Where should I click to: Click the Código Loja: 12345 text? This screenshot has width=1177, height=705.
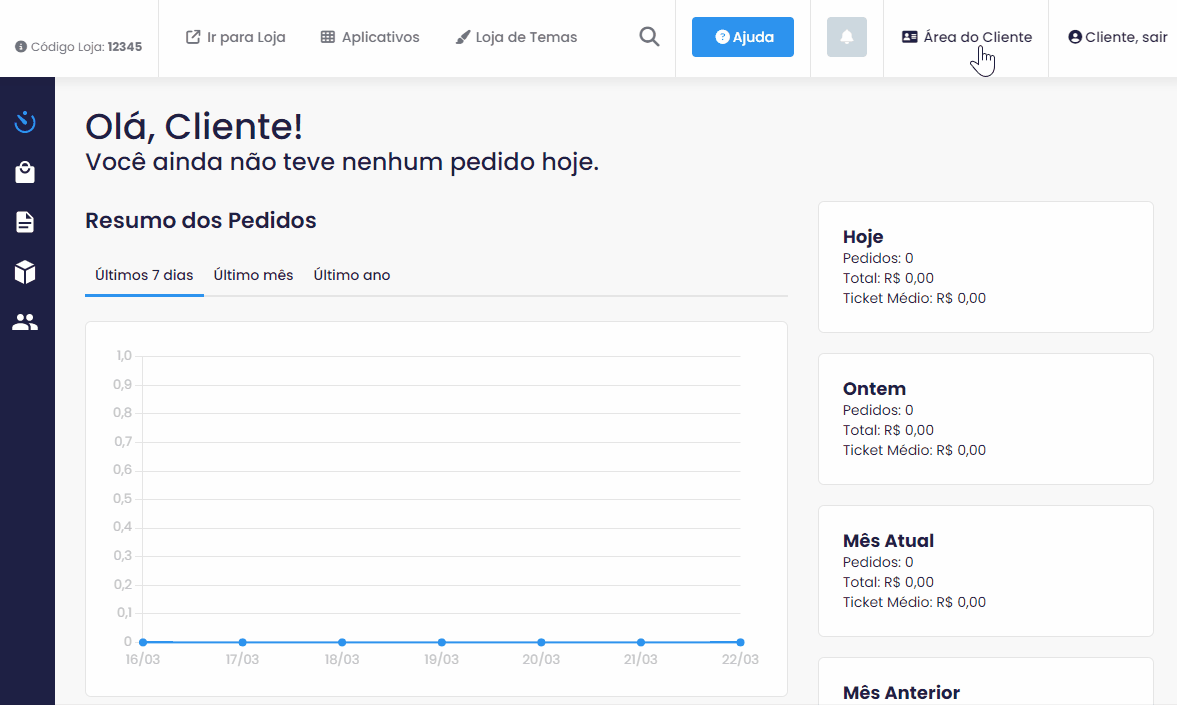pyautogui.click(x=86, y=47)
